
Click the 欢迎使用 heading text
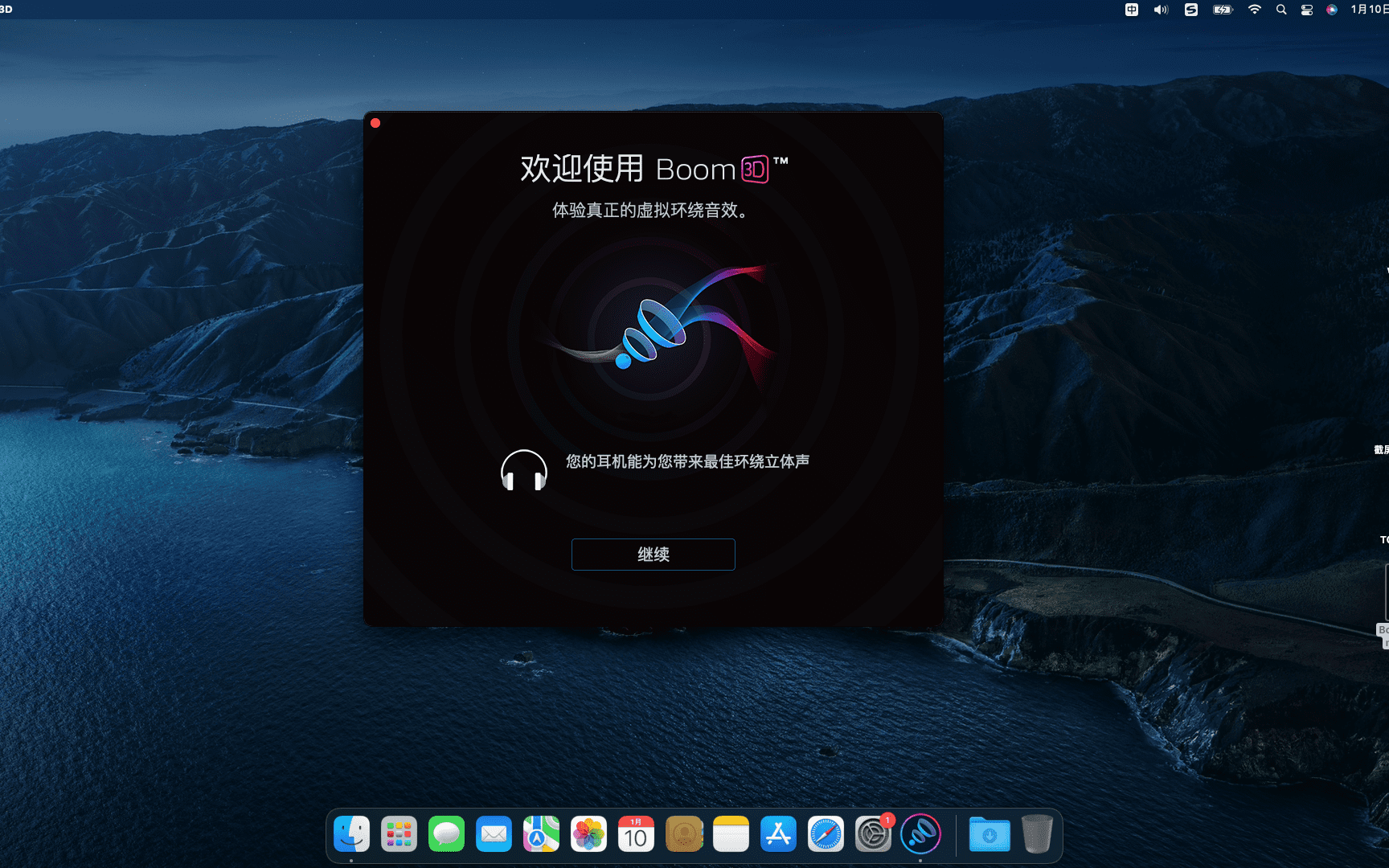click(x=582, y=169)
